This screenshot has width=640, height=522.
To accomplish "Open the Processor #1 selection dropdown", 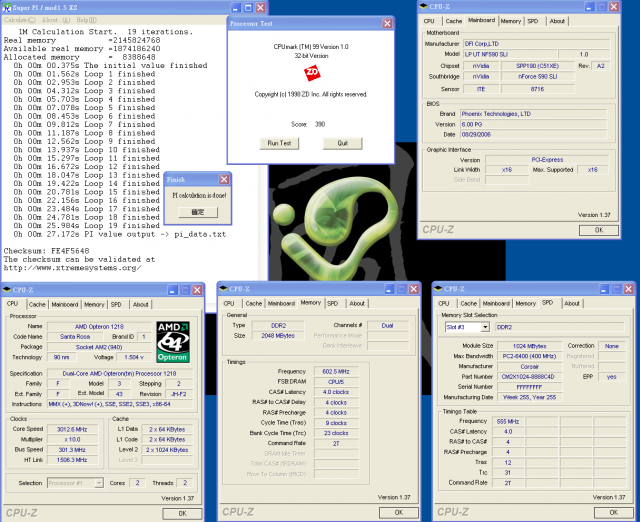I will (99, 483).
